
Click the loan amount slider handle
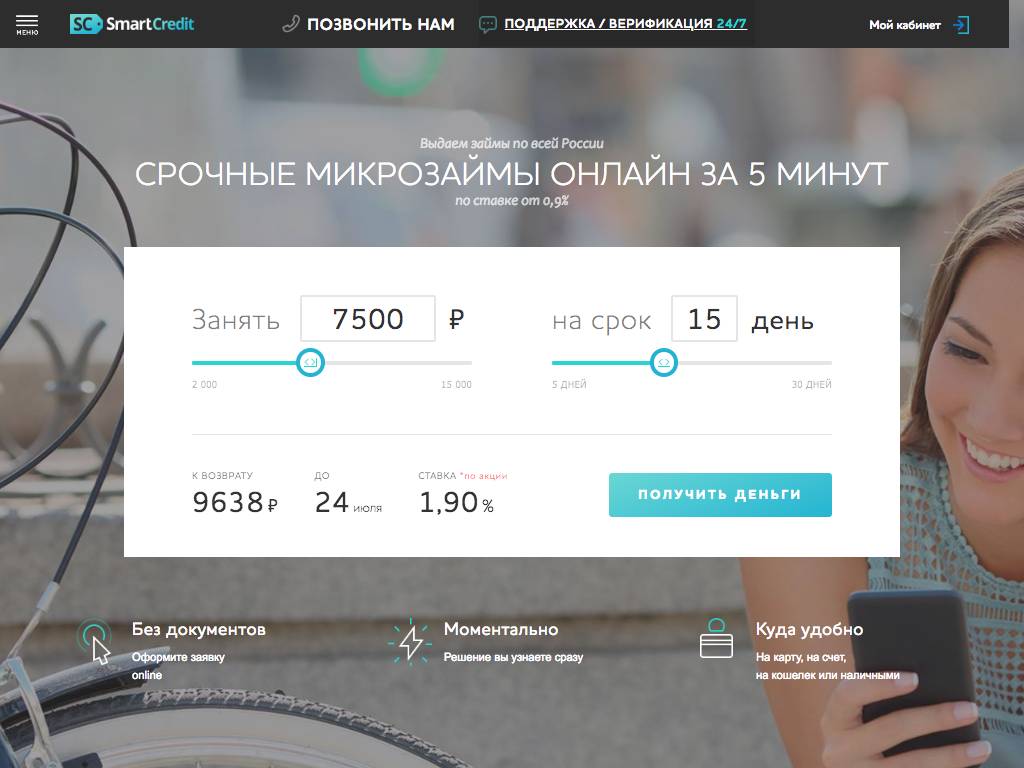point(310,362)
